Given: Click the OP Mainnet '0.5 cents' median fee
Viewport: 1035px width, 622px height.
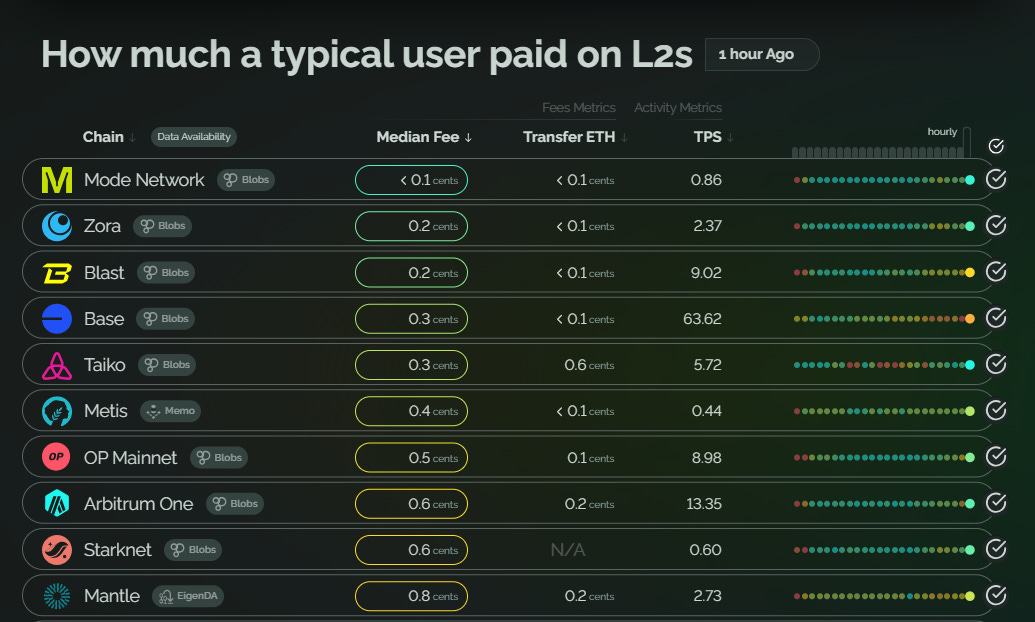Looking at the screenshot, I should pyautogui.click(x=411, y=458).
